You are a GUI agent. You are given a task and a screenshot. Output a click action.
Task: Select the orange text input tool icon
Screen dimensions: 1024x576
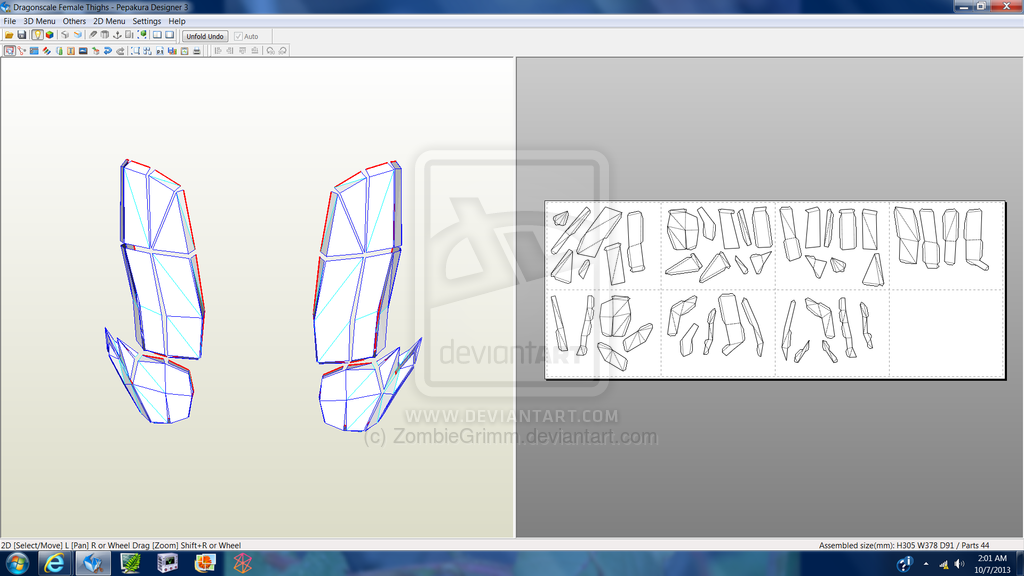coord(71,50)
